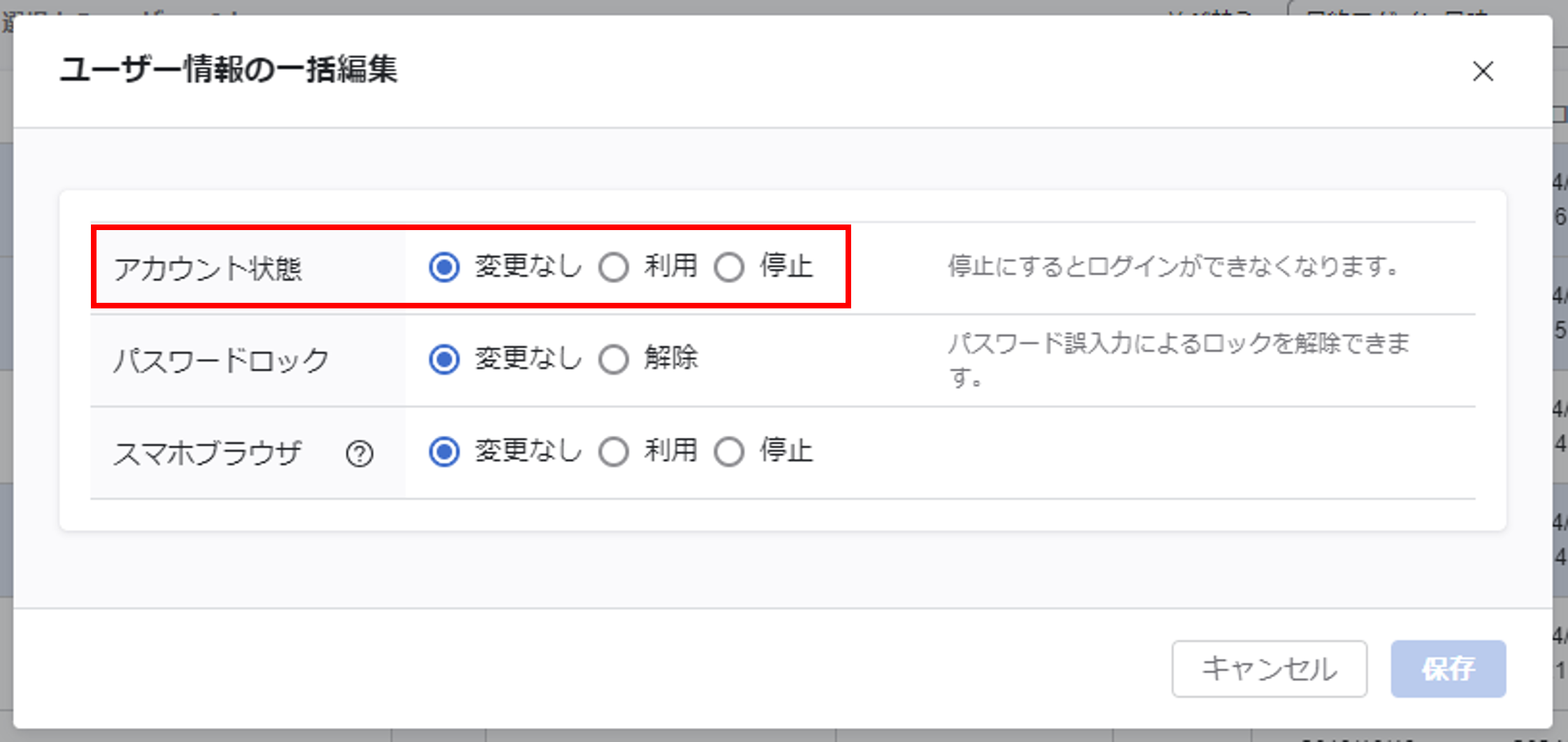Close the ユーザー情報の一括編集 dialog with X

coord(1483,71)
